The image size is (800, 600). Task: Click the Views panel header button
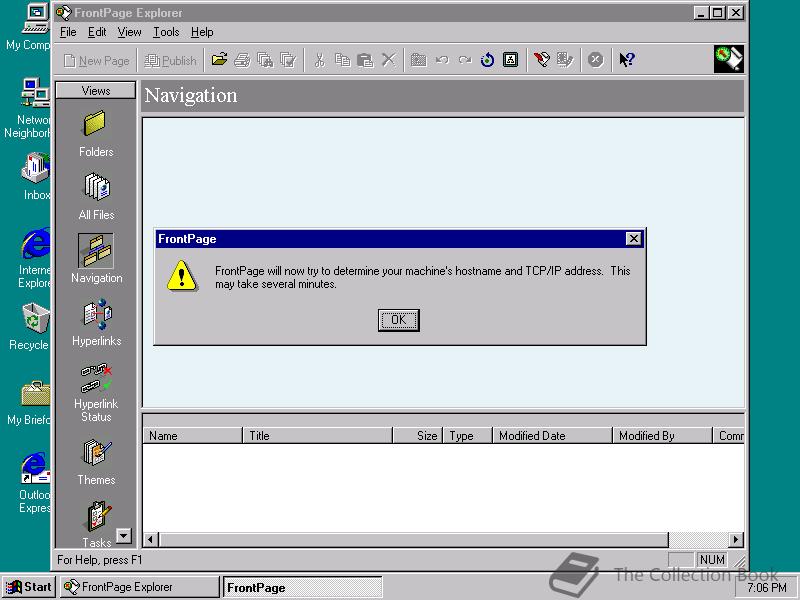pos(95,90)
